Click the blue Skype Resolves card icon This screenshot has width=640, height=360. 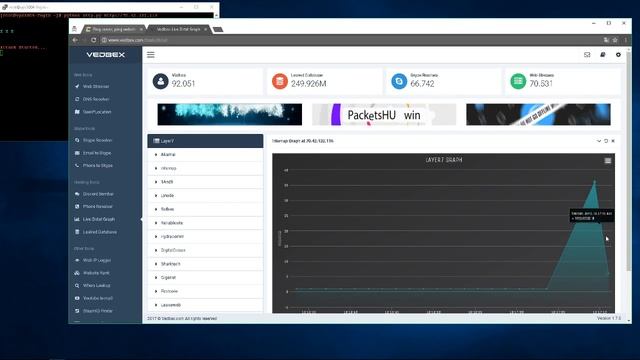[x=399, y=81]
